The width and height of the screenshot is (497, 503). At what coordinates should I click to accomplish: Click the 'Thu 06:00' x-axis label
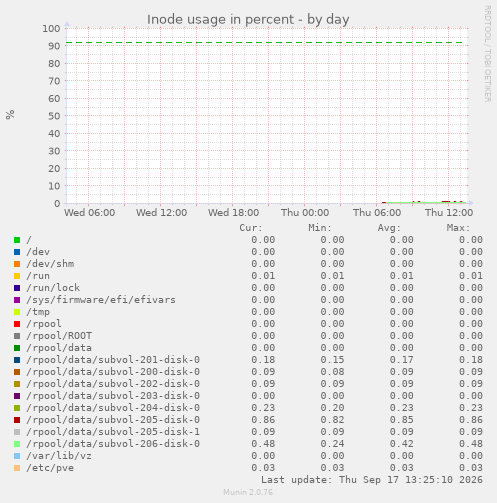coord(377,213)
